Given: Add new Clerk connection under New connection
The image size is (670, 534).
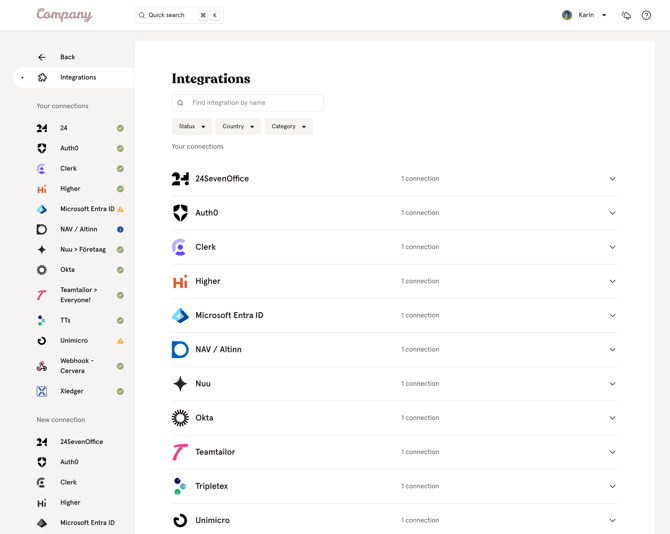Looking at the screenshot, I should tap(68, 482).
